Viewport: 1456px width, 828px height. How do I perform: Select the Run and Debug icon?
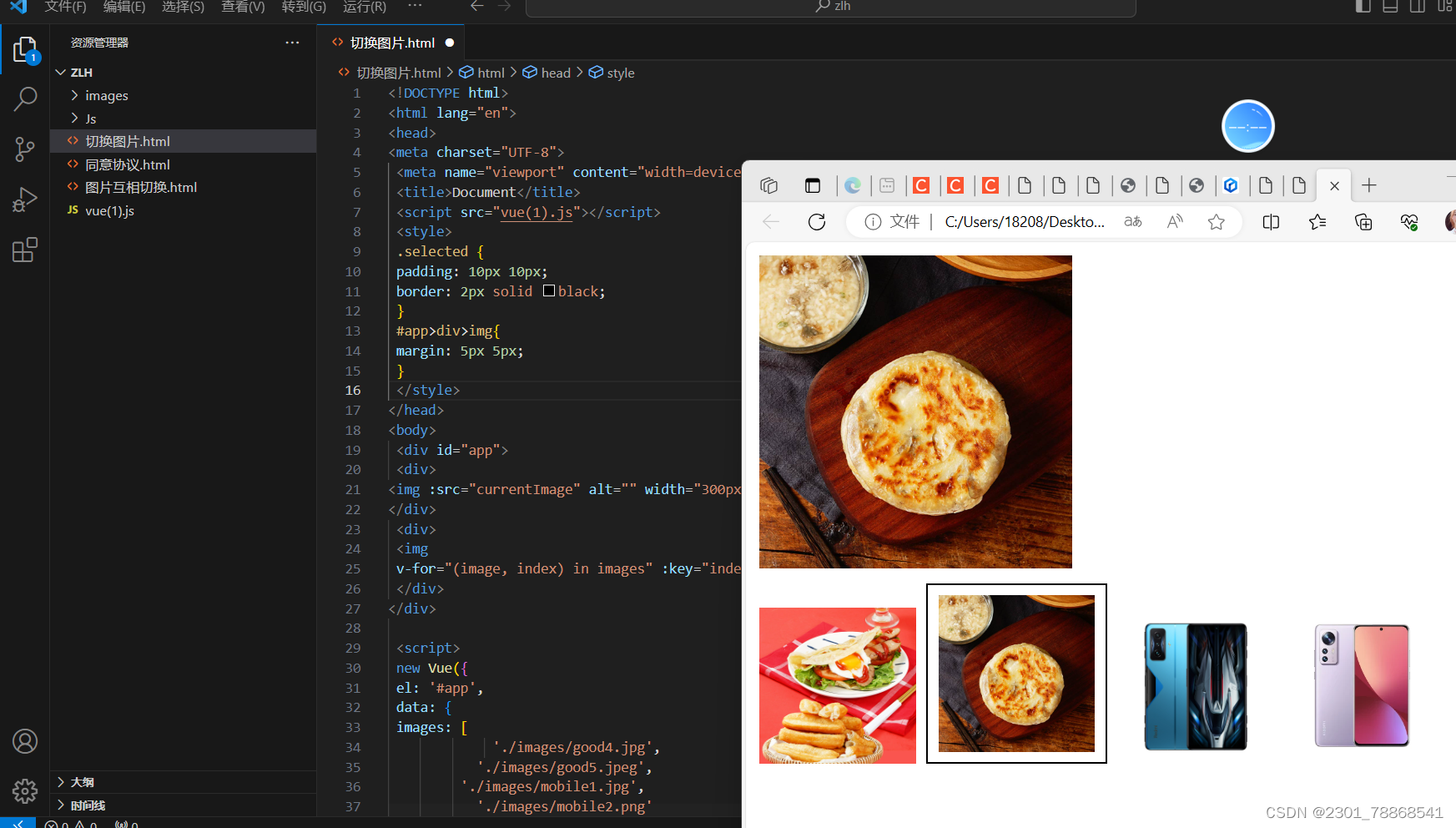tap(25, 199)
